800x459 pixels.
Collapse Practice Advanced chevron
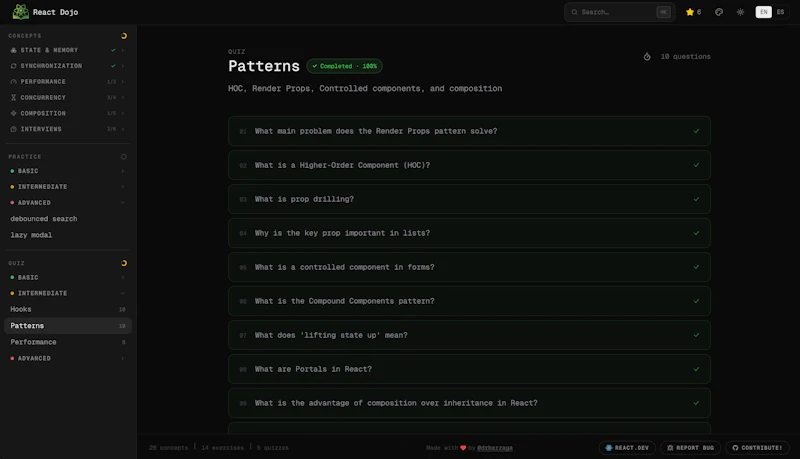click(123, 202)
